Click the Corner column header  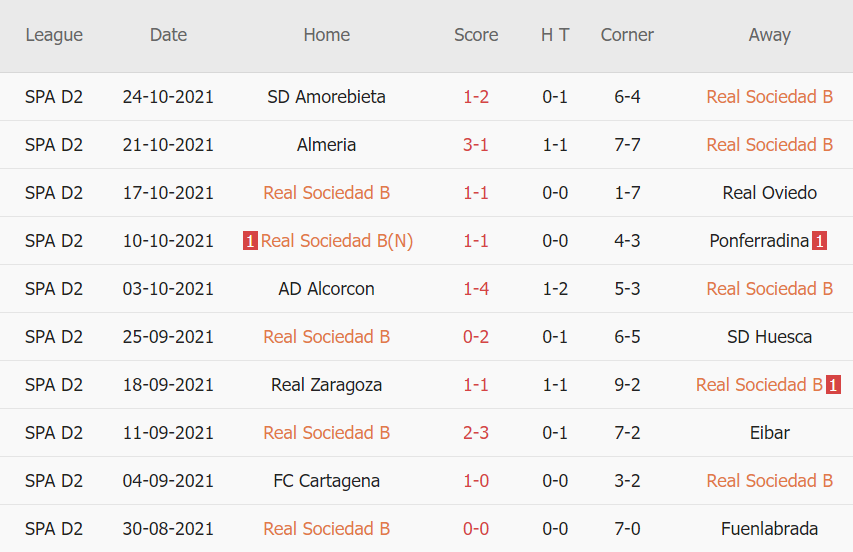tap(627, 35)
